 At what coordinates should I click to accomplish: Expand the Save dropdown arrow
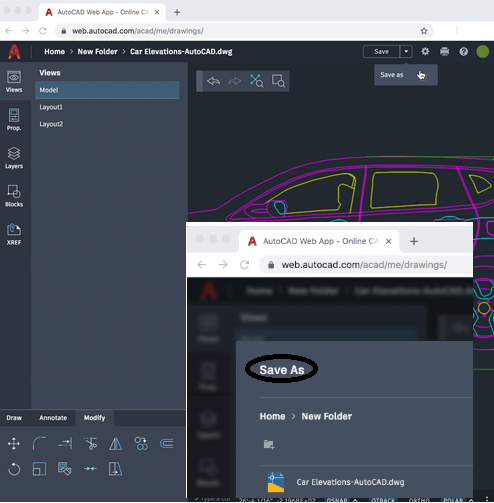[406, 51]
